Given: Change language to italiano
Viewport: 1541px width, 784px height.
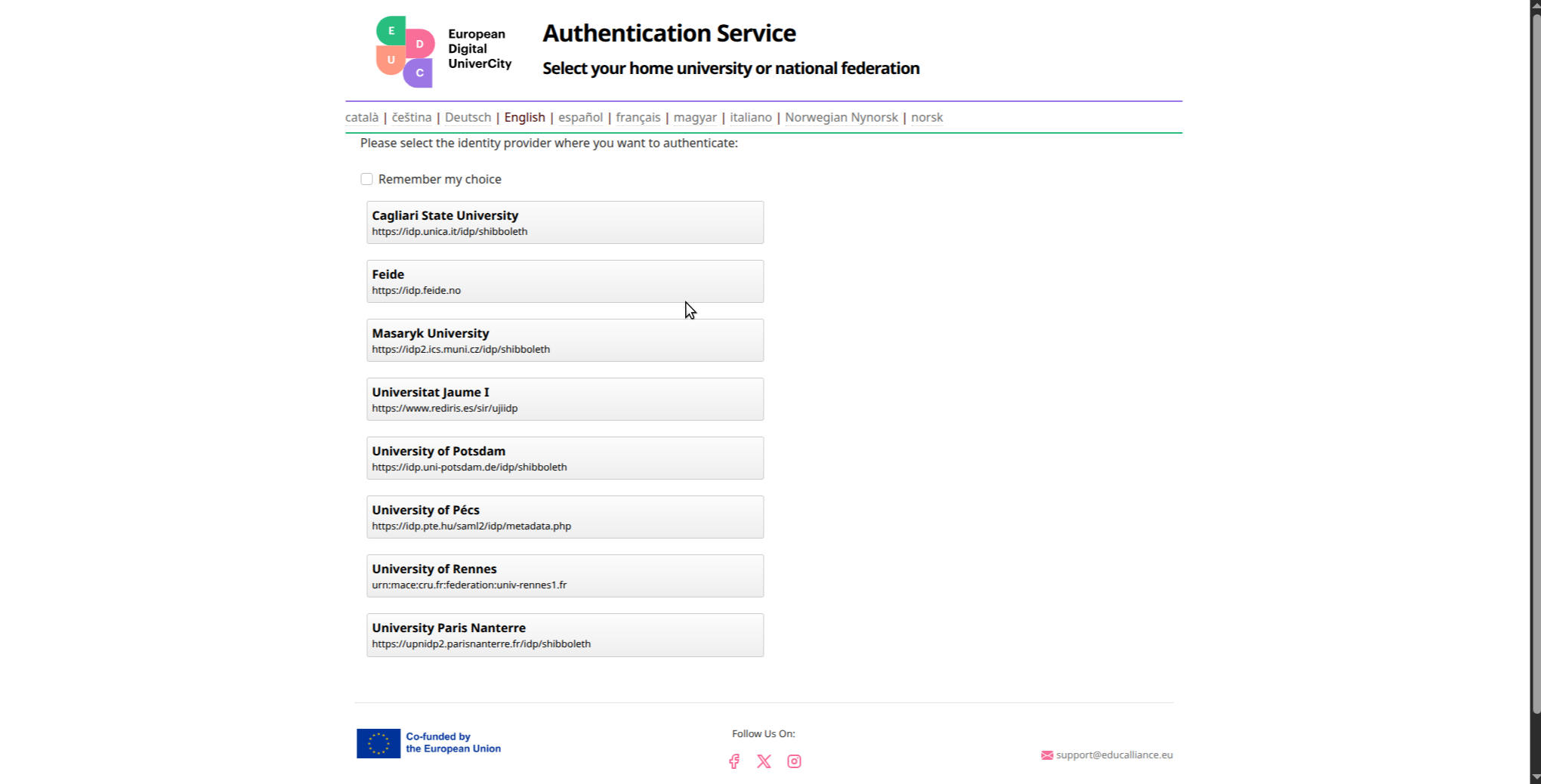Looking at the screenshot, I should [x=750, y=117].
